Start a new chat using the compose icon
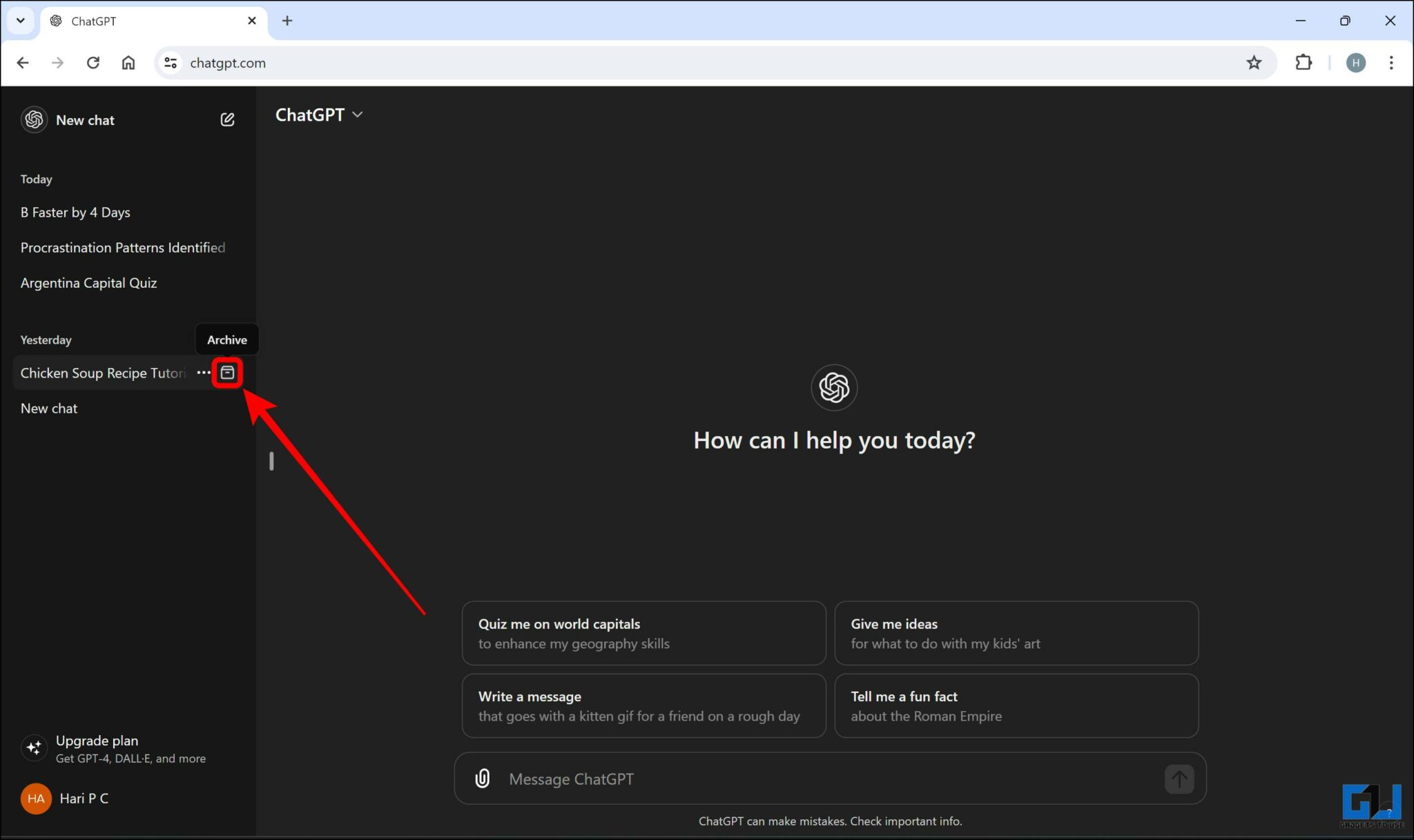 click(x=228, y=119)
